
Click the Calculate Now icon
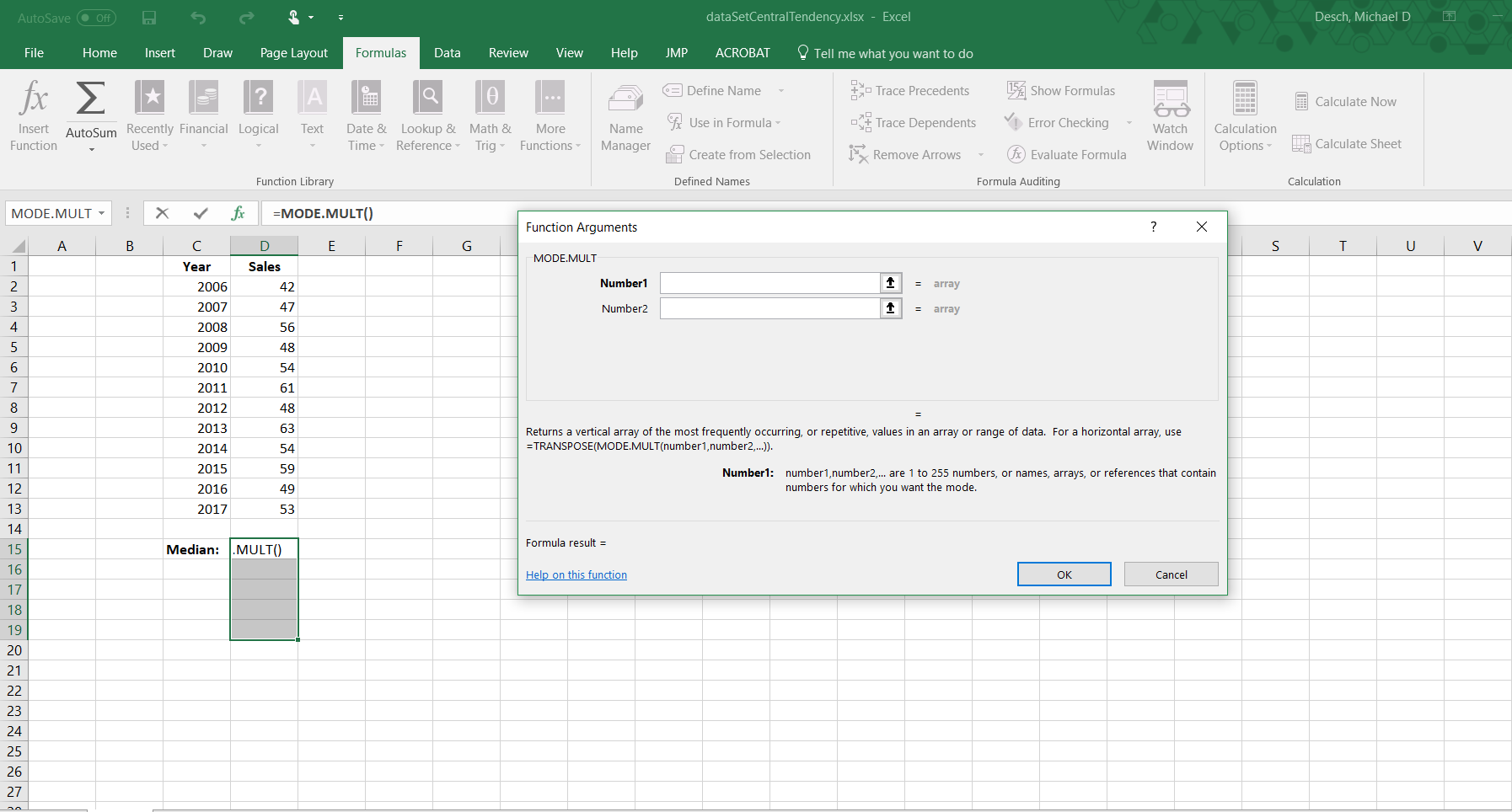1302,102
